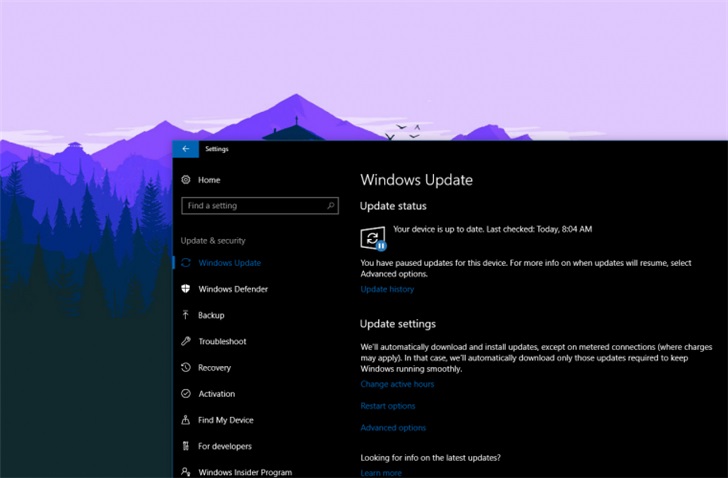The height and width of the screenshot is (478, 728).
Task: Click the Windows Insider Program icon
Action: 186,471
